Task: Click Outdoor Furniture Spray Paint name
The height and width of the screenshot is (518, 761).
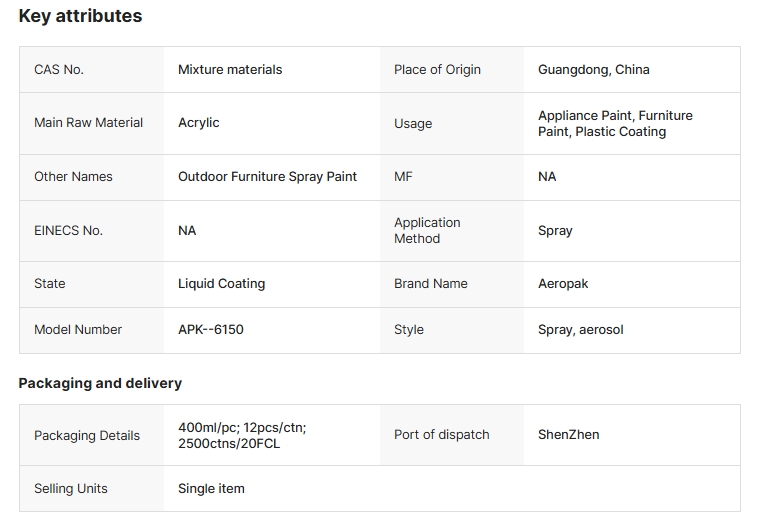Action: 267,177
